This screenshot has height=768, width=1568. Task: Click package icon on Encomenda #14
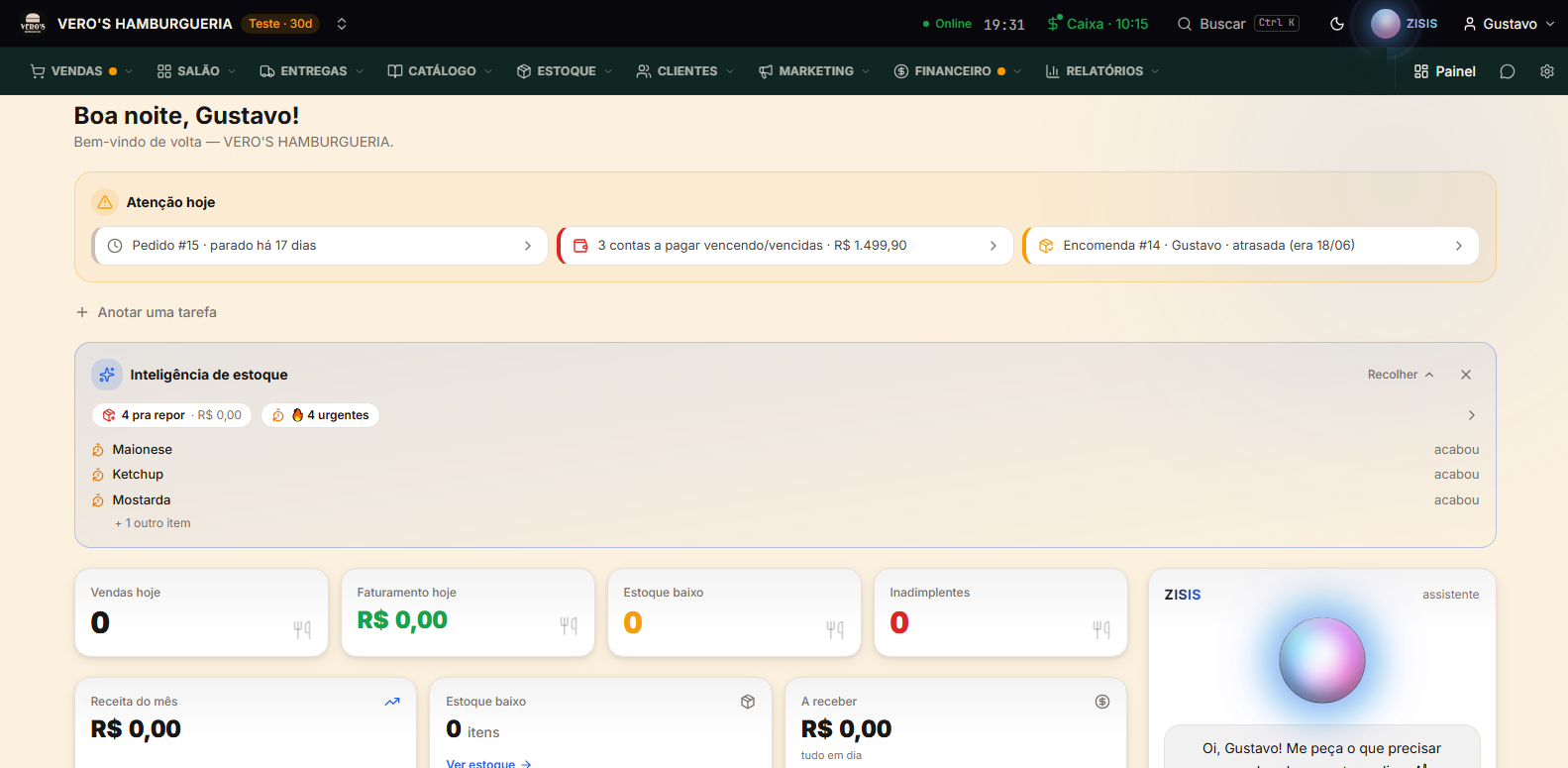1046,246
